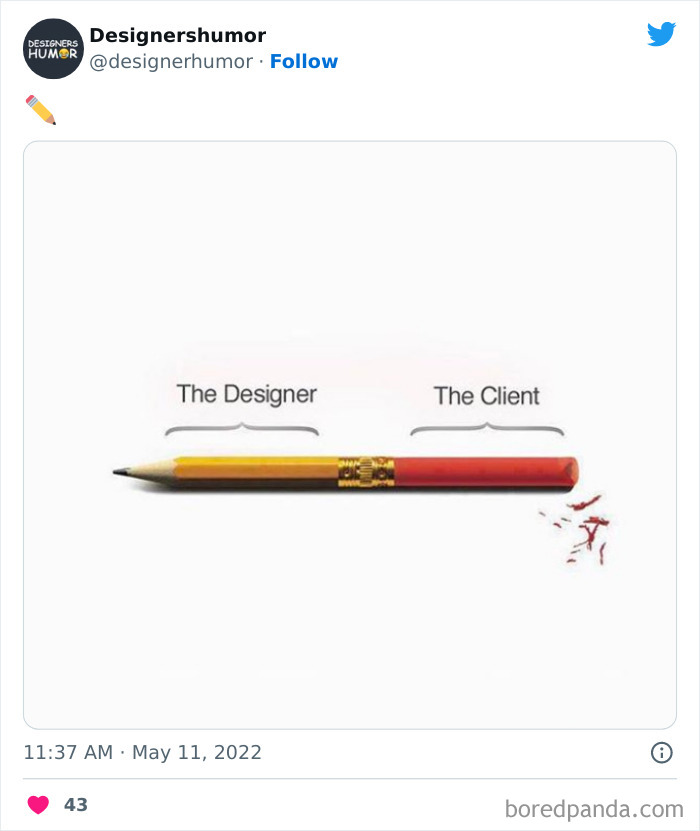Click the label reading The Client
Viewport: 700px width, 831px height.
click(x=487, y=396)
